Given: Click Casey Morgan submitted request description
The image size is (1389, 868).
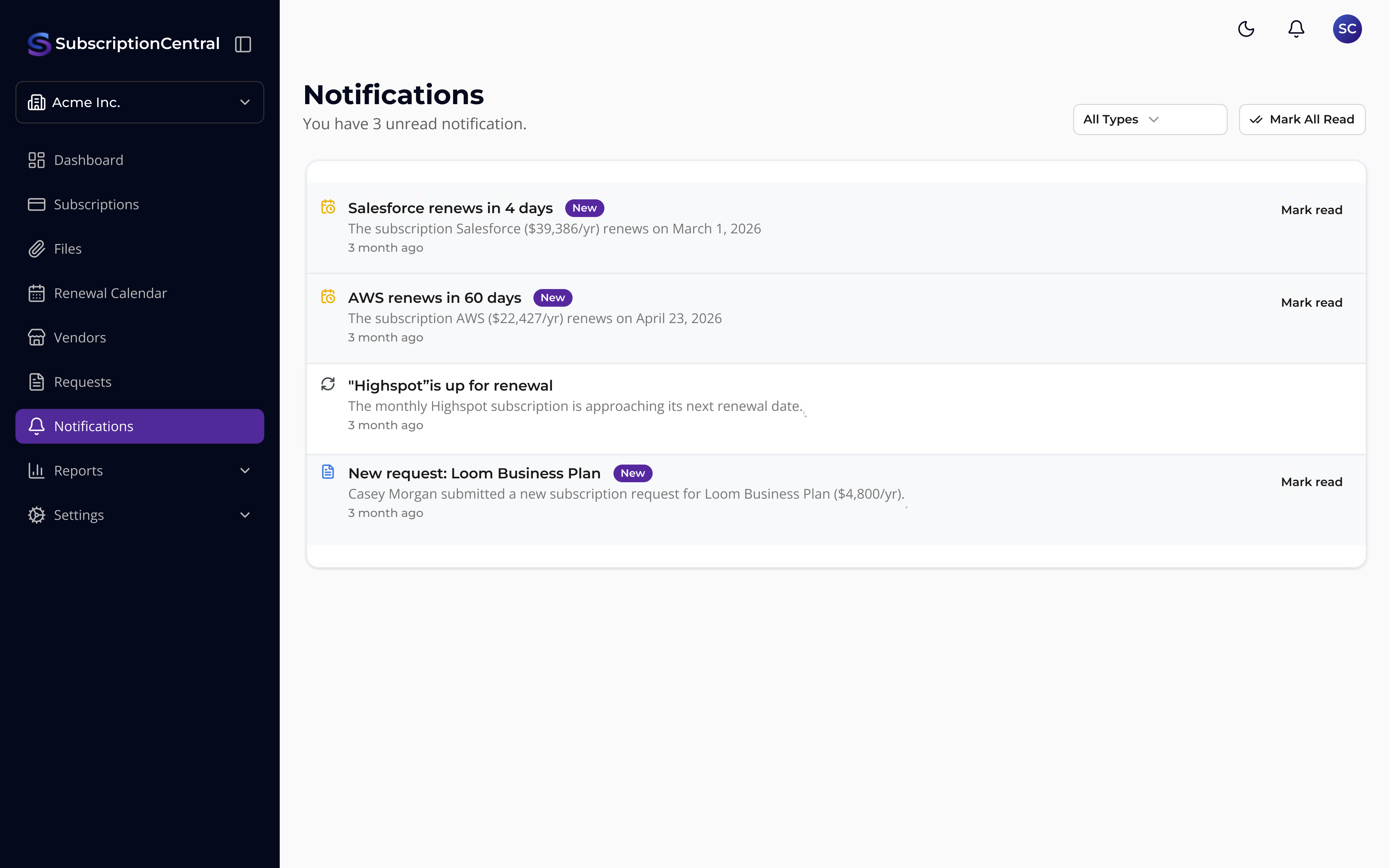Looking at the screenshot, I should tap(626, 494).
